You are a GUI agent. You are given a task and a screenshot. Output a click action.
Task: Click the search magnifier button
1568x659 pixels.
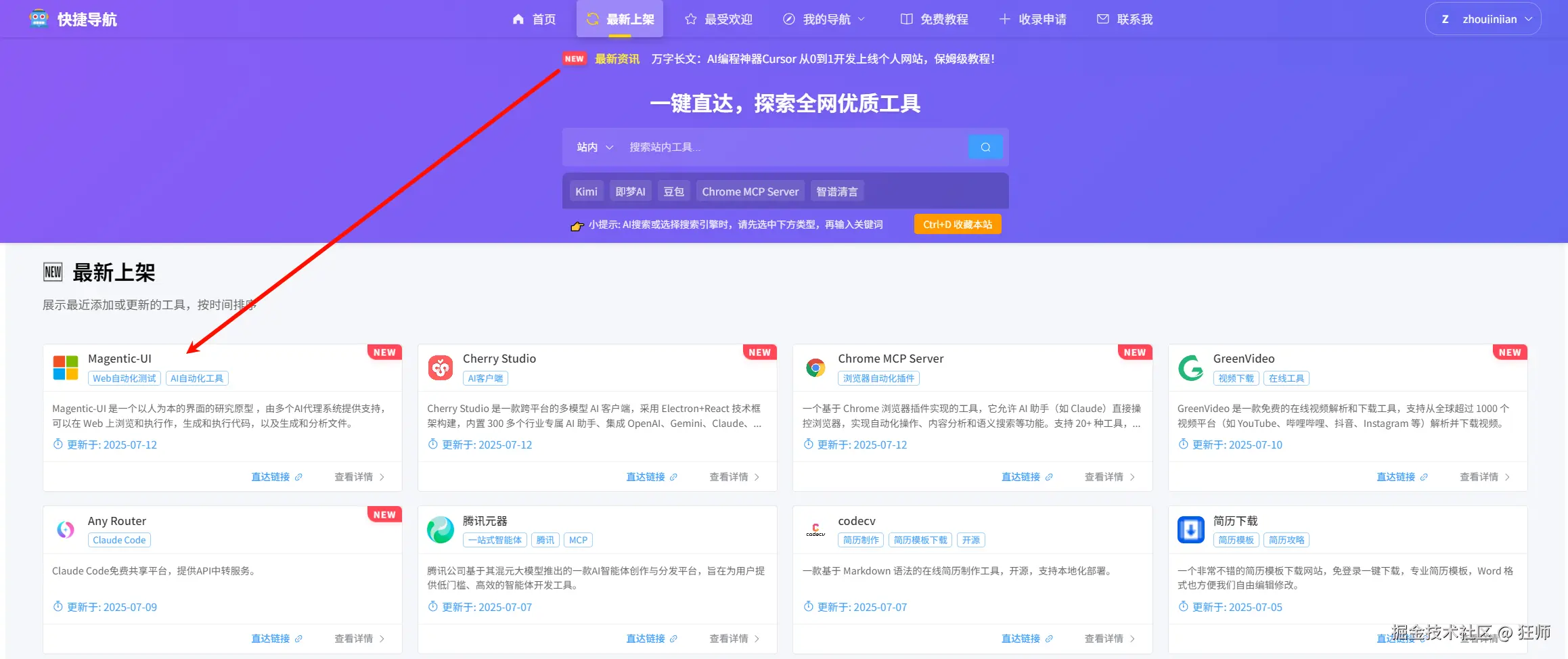click(985, 147)
